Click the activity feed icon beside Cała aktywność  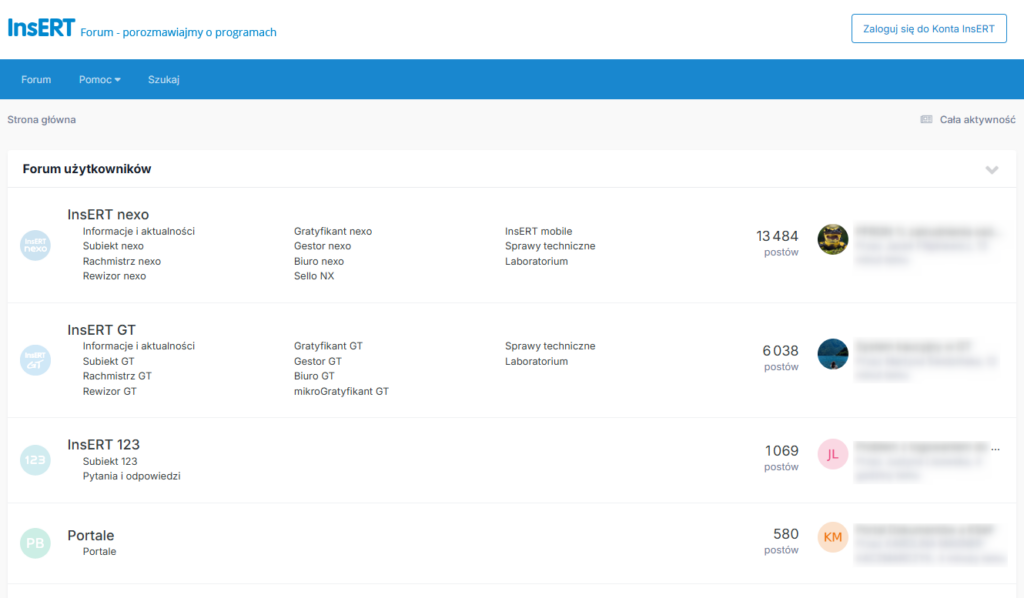pyautogui.click(x=926, y=119)
